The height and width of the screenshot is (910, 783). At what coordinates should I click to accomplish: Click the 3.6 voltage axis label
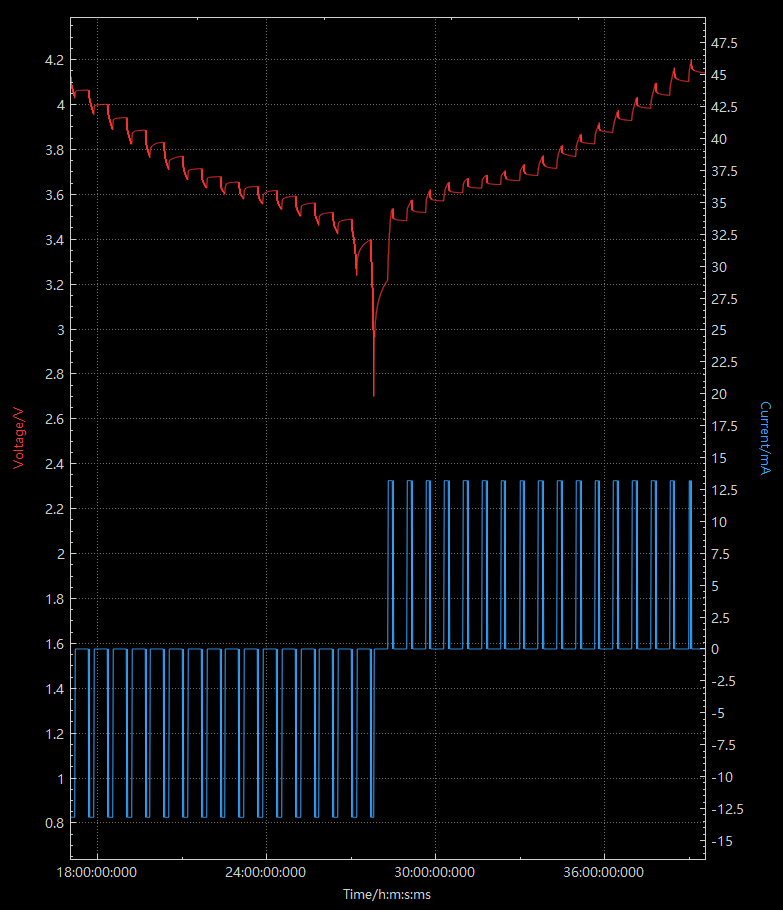coord(55,195)
